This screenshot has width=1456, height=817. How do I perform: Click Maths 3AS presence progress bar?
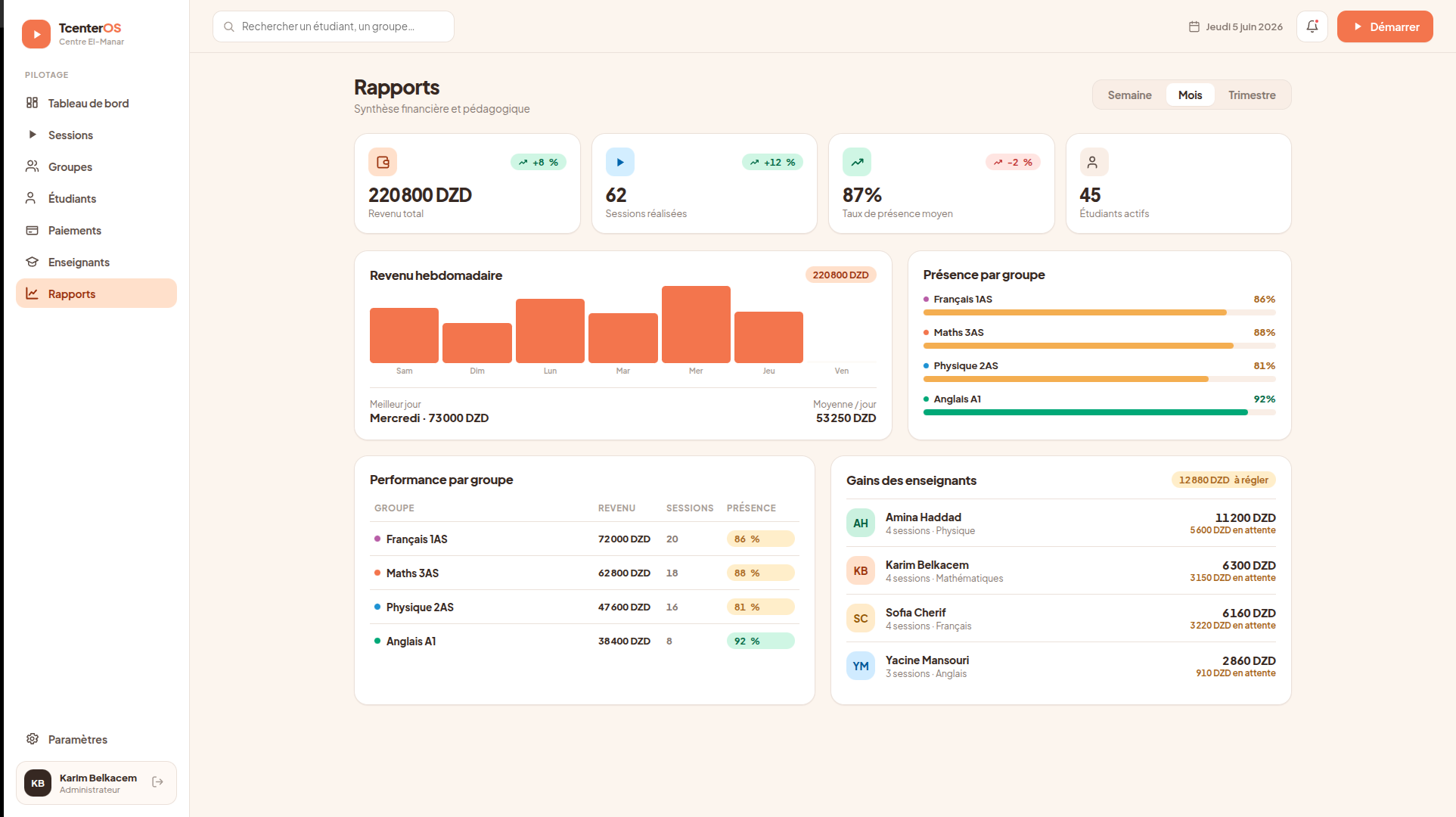[x=1099, y=346]
